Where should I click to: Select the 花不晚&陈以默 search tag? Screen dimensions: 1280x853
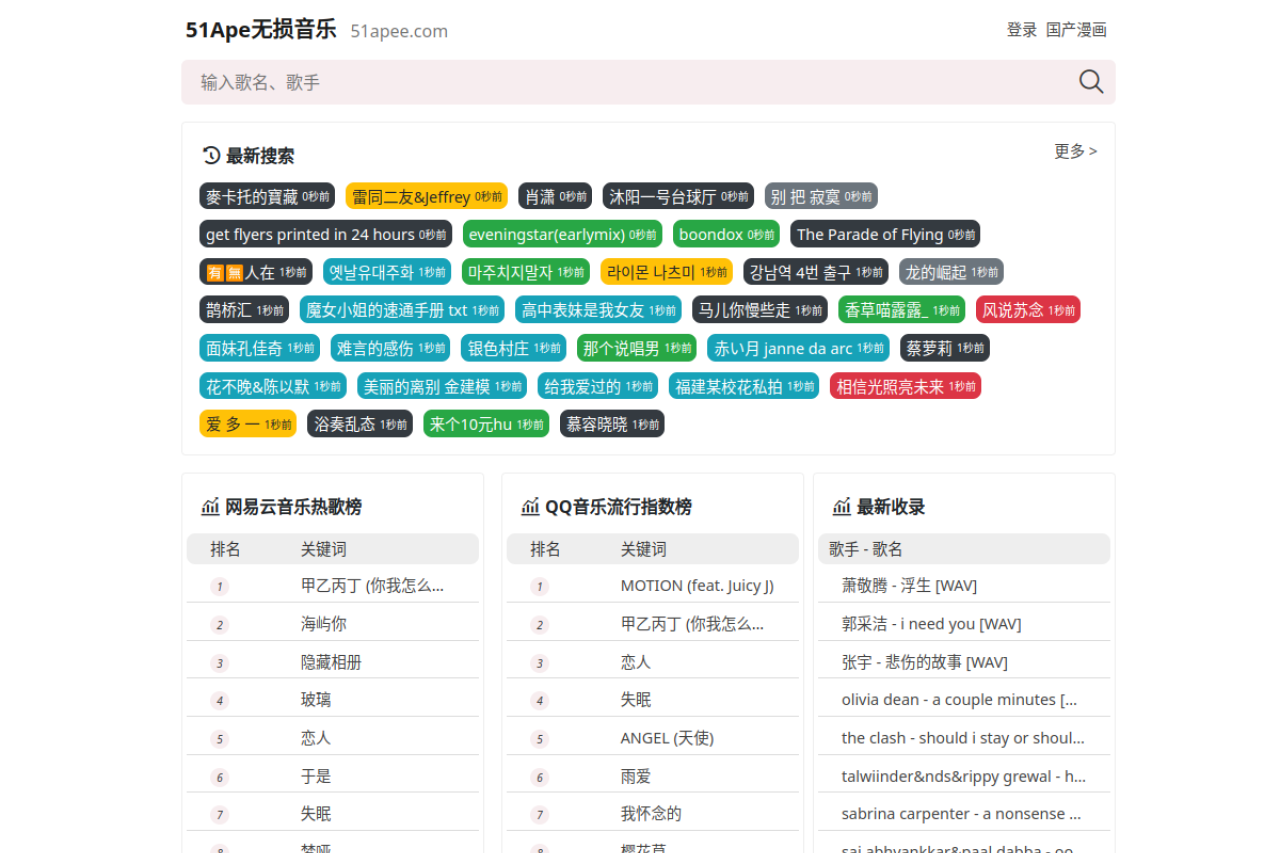[273, 386]
